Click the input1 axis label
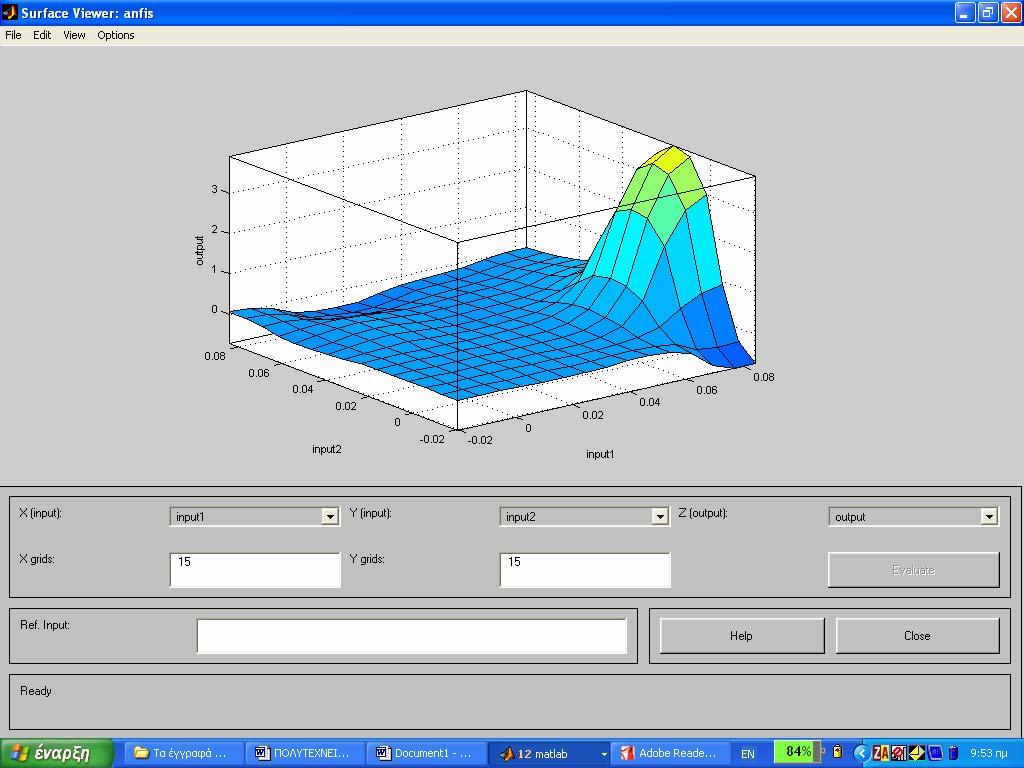 pos(600,454)
